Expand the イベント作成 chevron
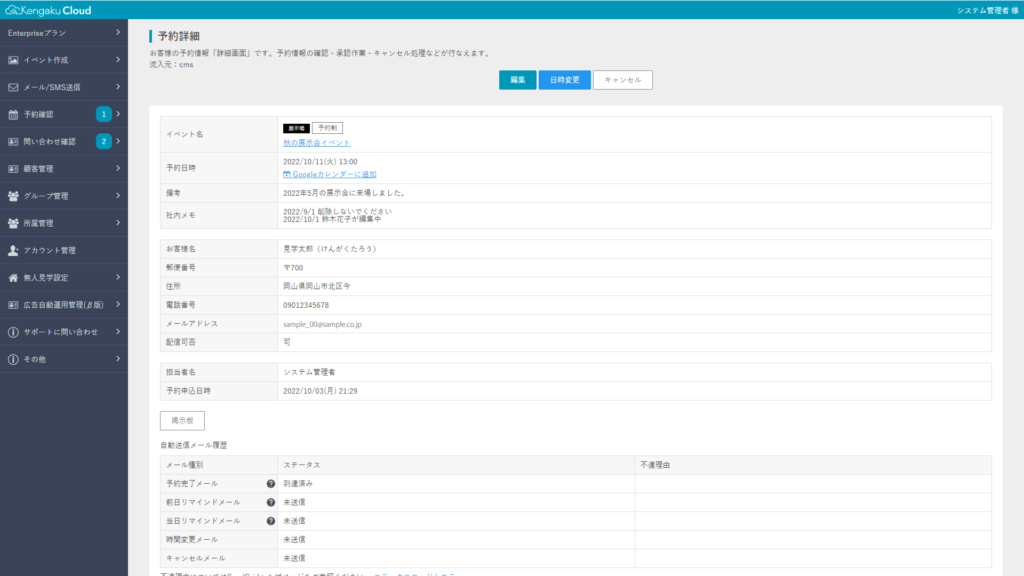This screenshot has height=576, width=1024. pos(118,59)
